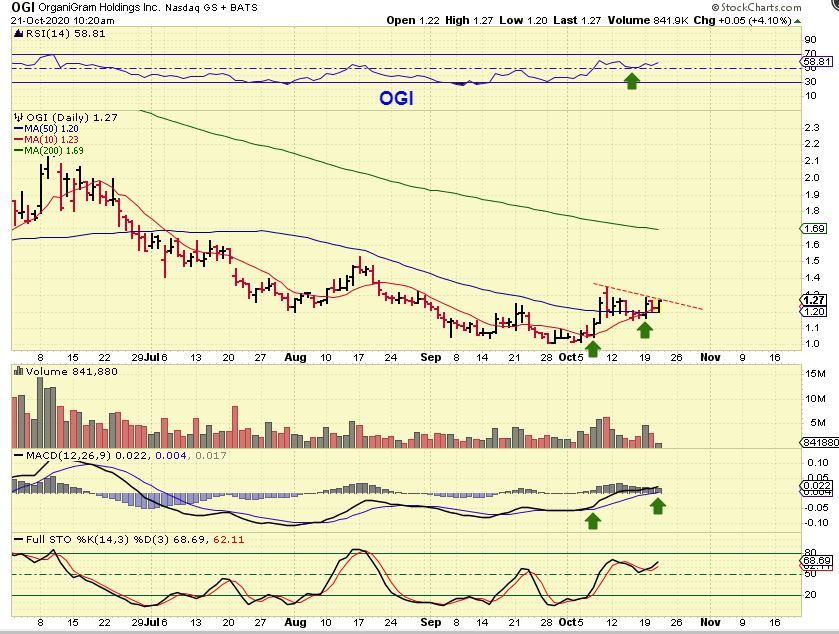The image size is (839, 634).
Task: Click the 90 RSI axis label
Action: [811, 40]
